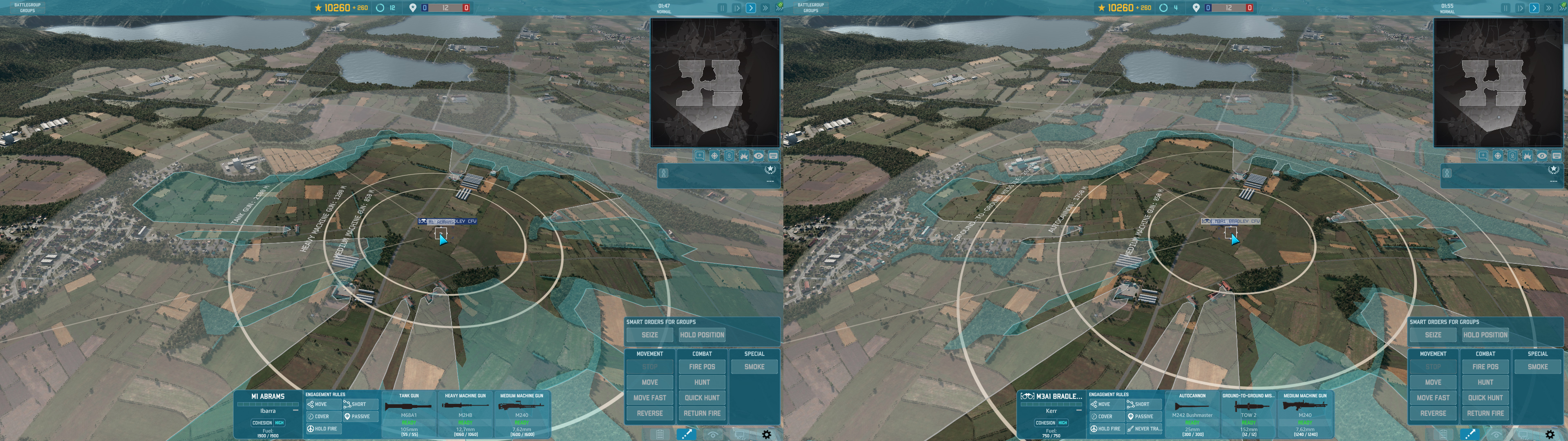Toggle the eye visibility icon under left minimap
This screenshot has height=441, width=1568.
click(758, 156)
